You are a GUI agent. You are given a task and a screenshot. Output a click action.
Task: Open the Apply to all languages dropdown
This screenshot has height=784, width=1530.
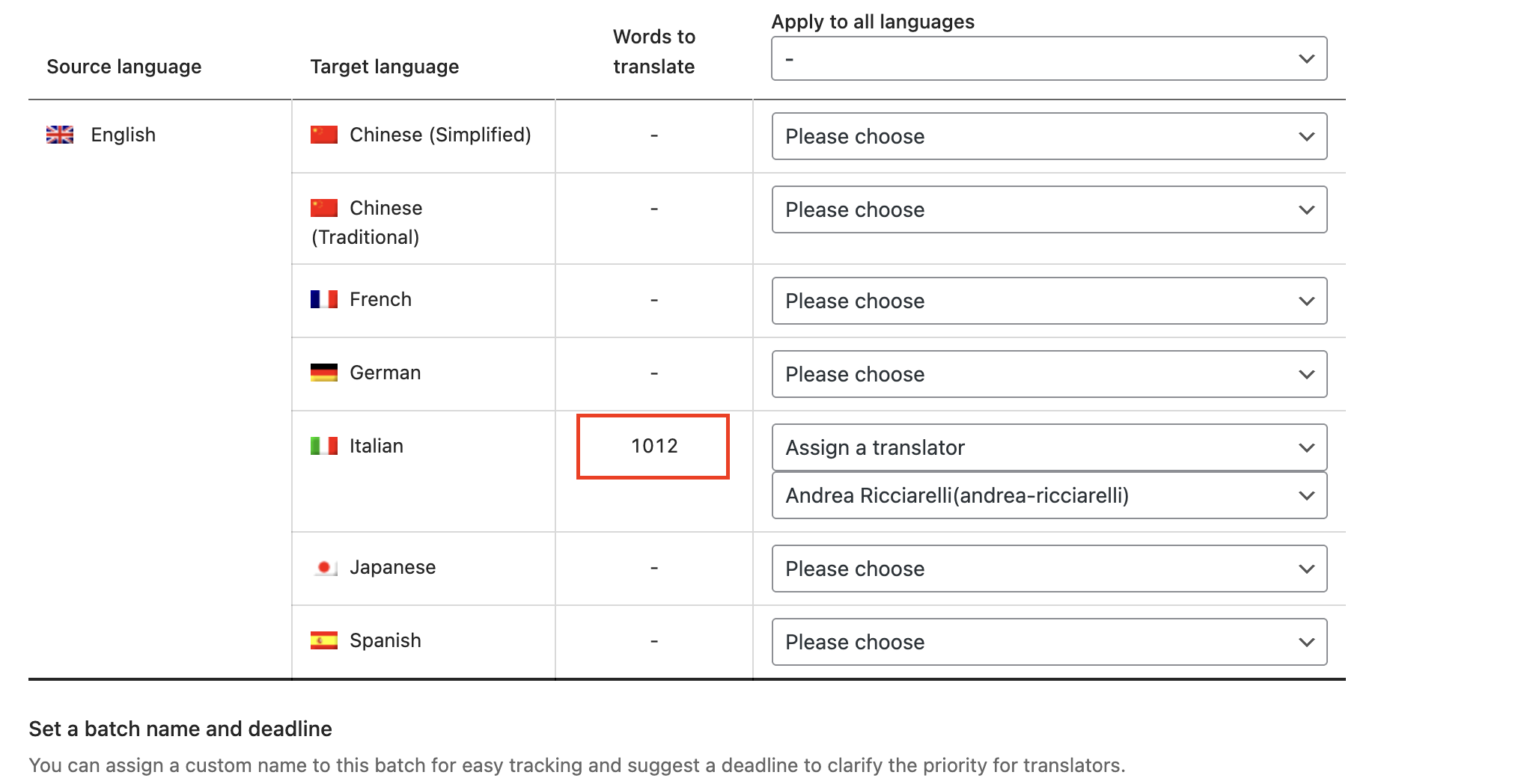[1049, 58]
